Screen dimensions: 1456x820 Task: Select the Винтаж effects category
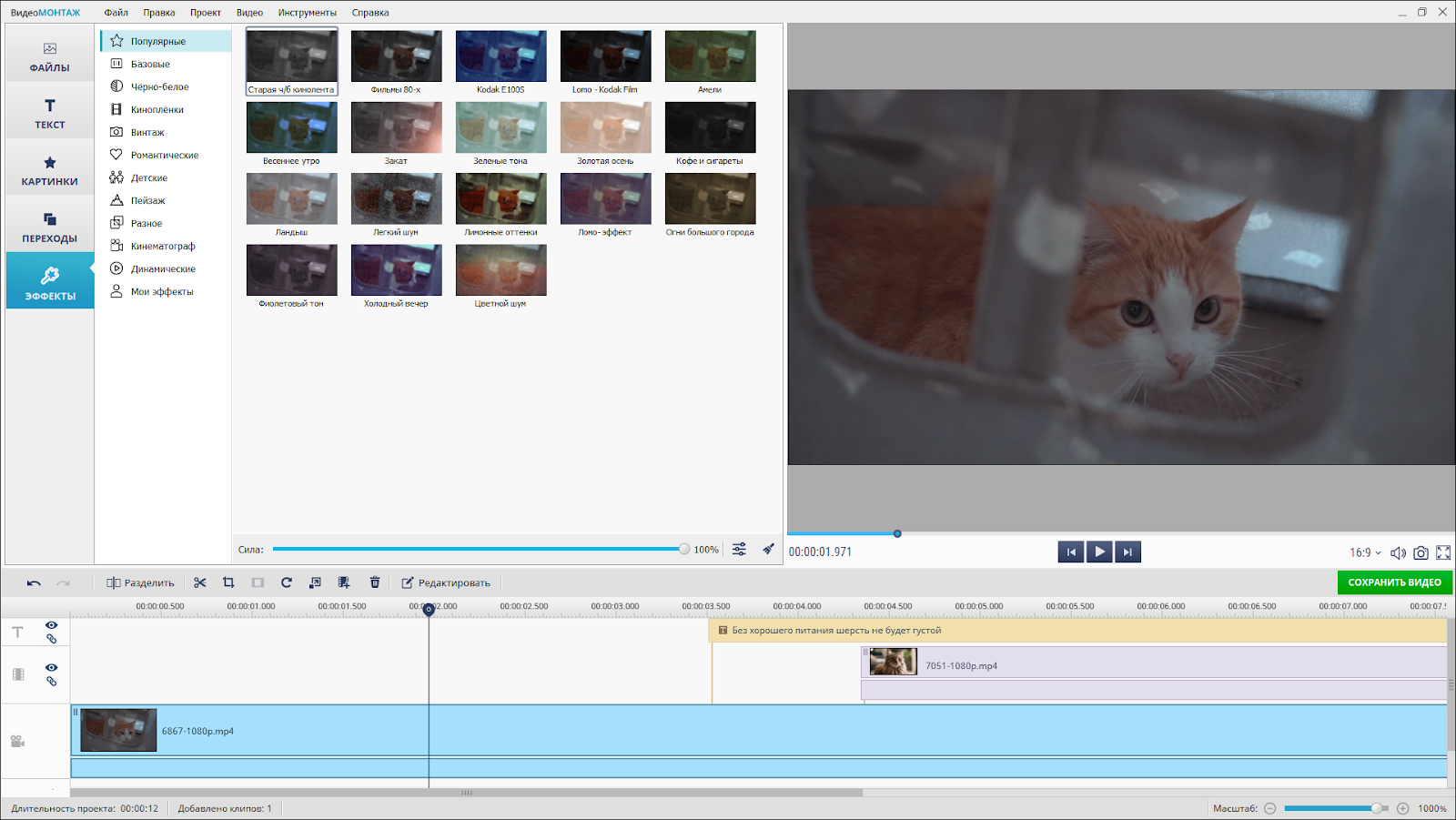click(166, 132)
